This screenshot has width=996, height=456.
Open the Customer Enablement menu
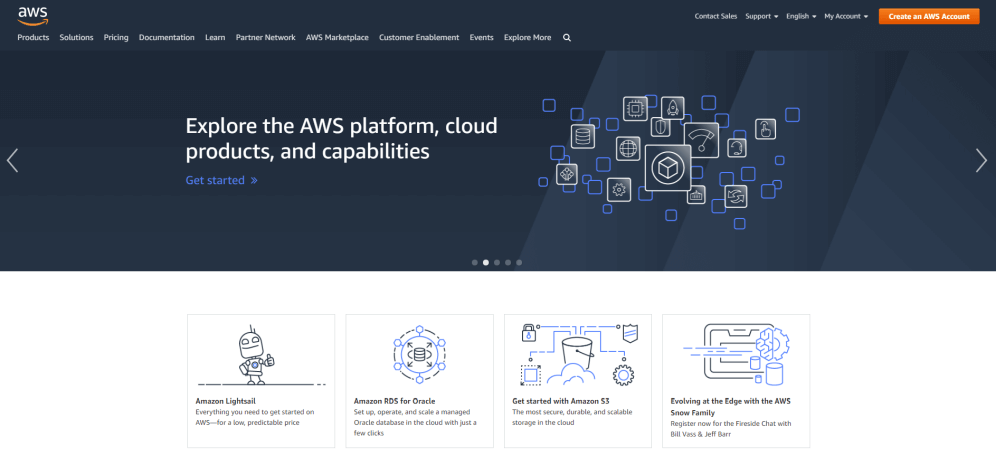[419, 37]
